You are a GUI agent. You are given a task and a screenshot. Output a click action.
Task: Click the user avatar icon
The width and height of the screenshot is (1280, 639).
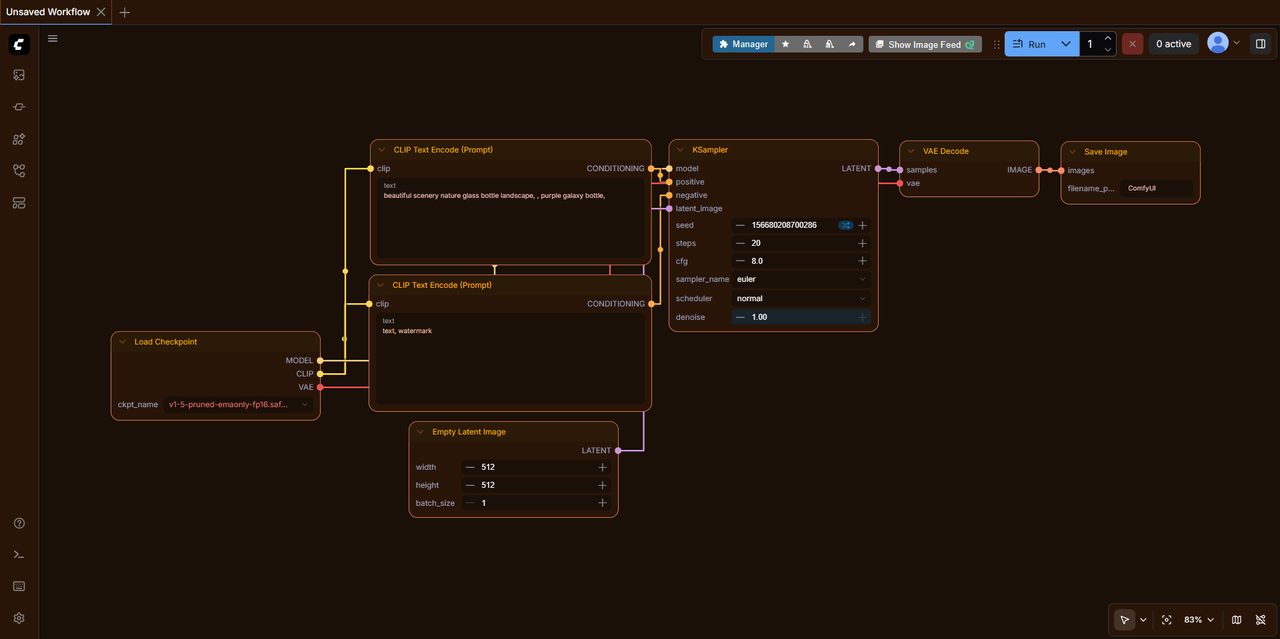pos(1217,43)
